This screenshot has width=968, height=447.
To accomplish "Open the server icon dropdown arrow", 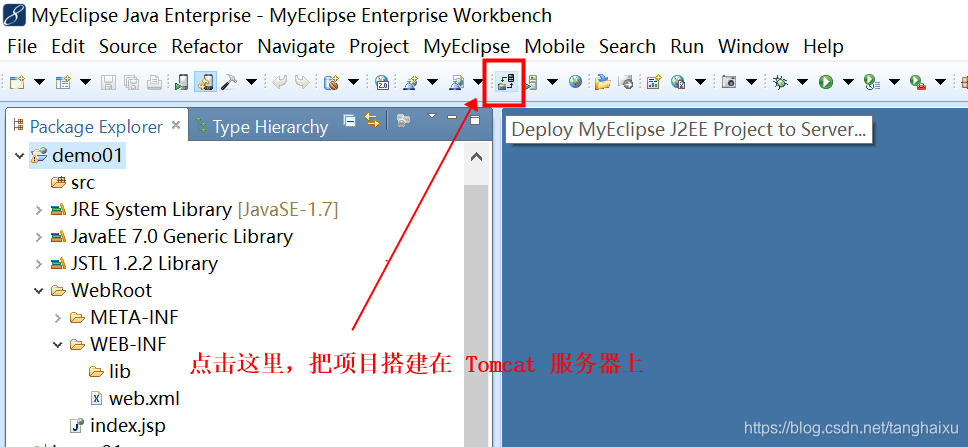I will 552,81.
